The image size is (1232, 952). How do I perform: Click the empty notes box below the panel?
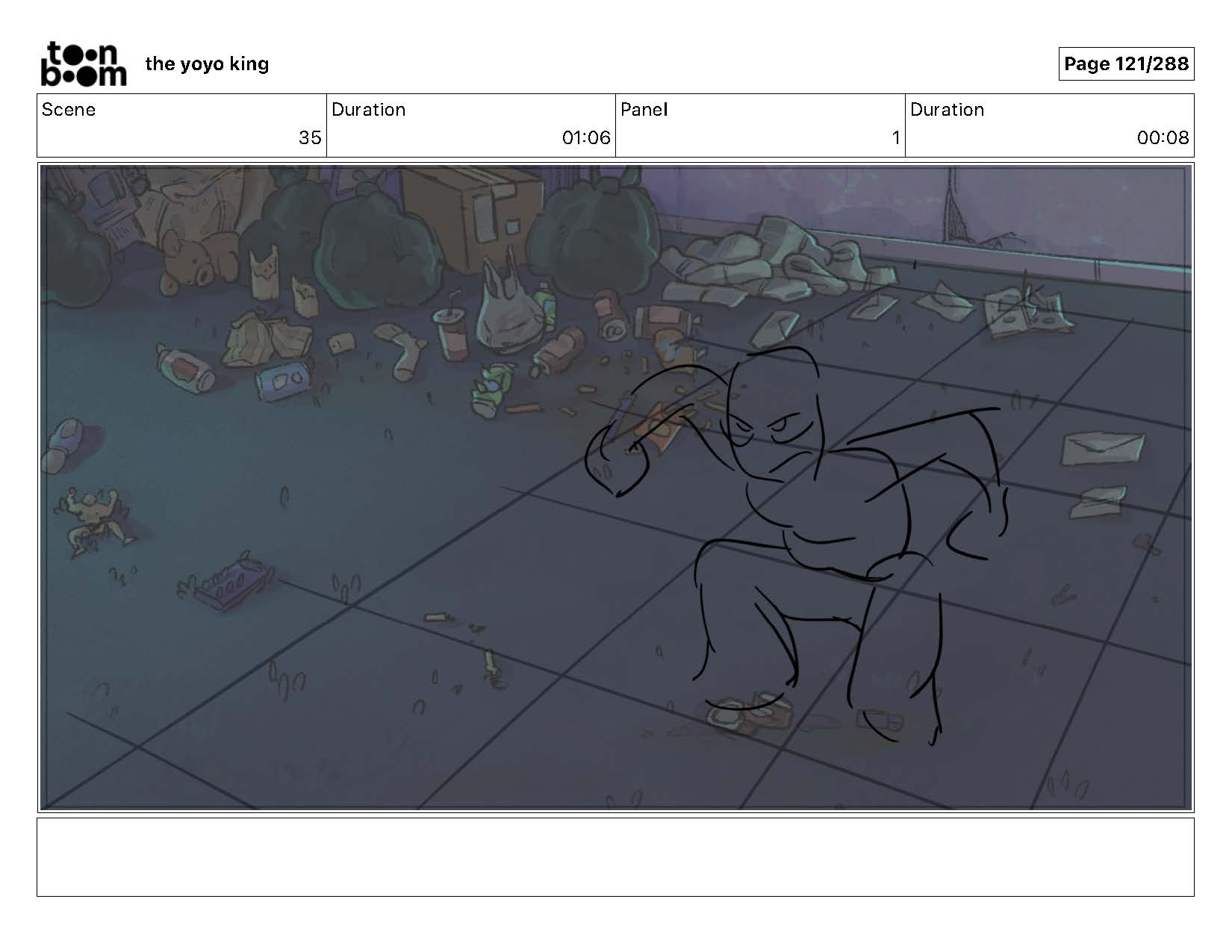(615, 856)
